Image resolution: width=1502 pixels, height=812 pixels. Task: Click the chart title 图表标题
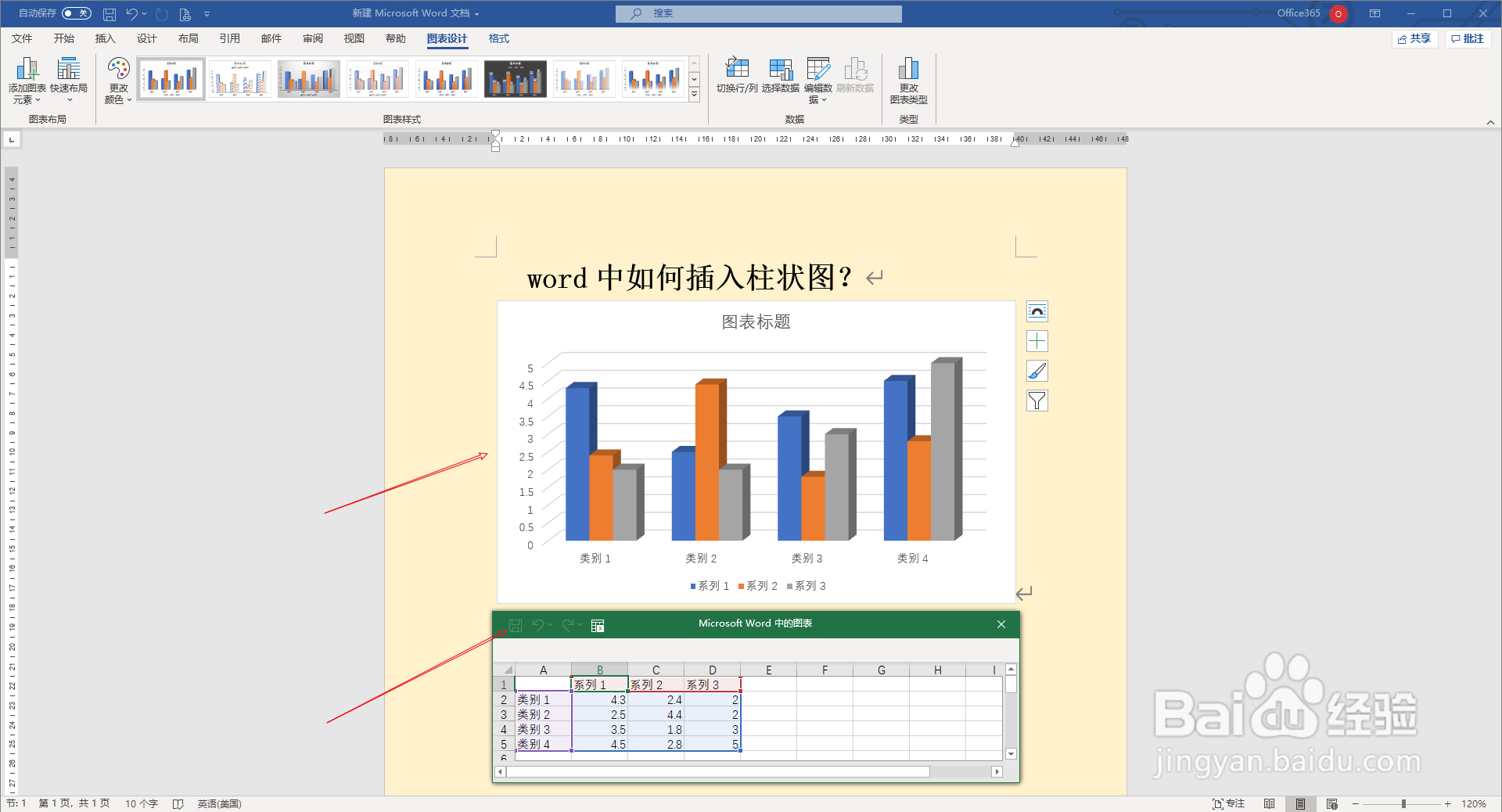point(756,322)
